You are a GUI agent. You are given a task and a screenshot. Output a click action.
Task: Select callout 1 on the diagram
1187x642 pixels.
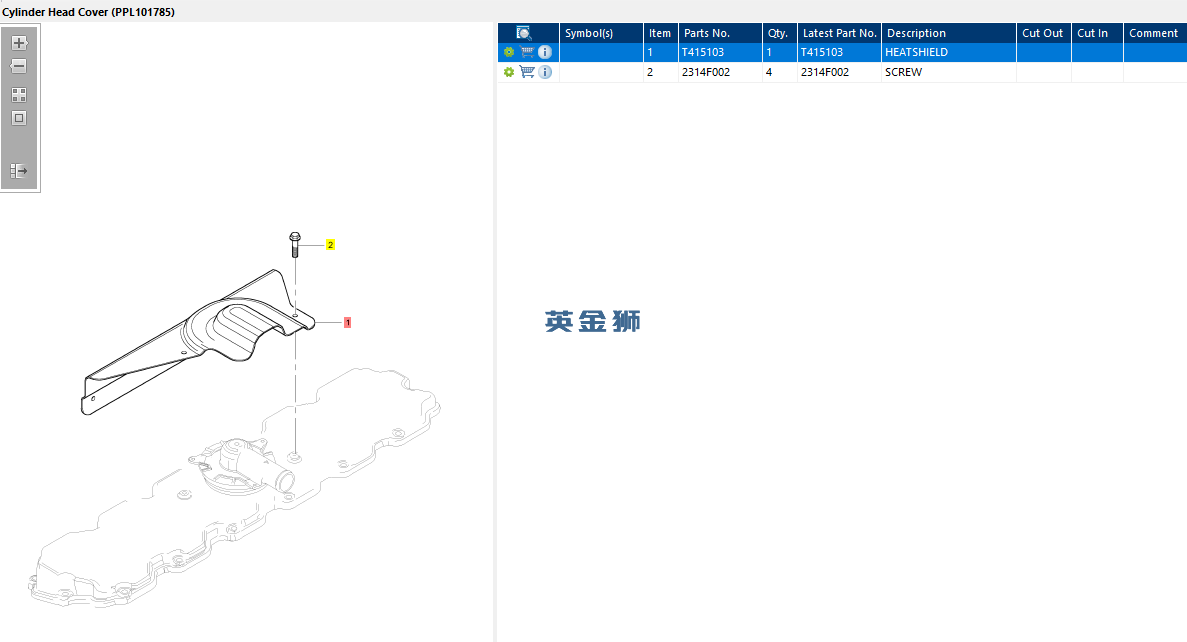click(347, 323)
